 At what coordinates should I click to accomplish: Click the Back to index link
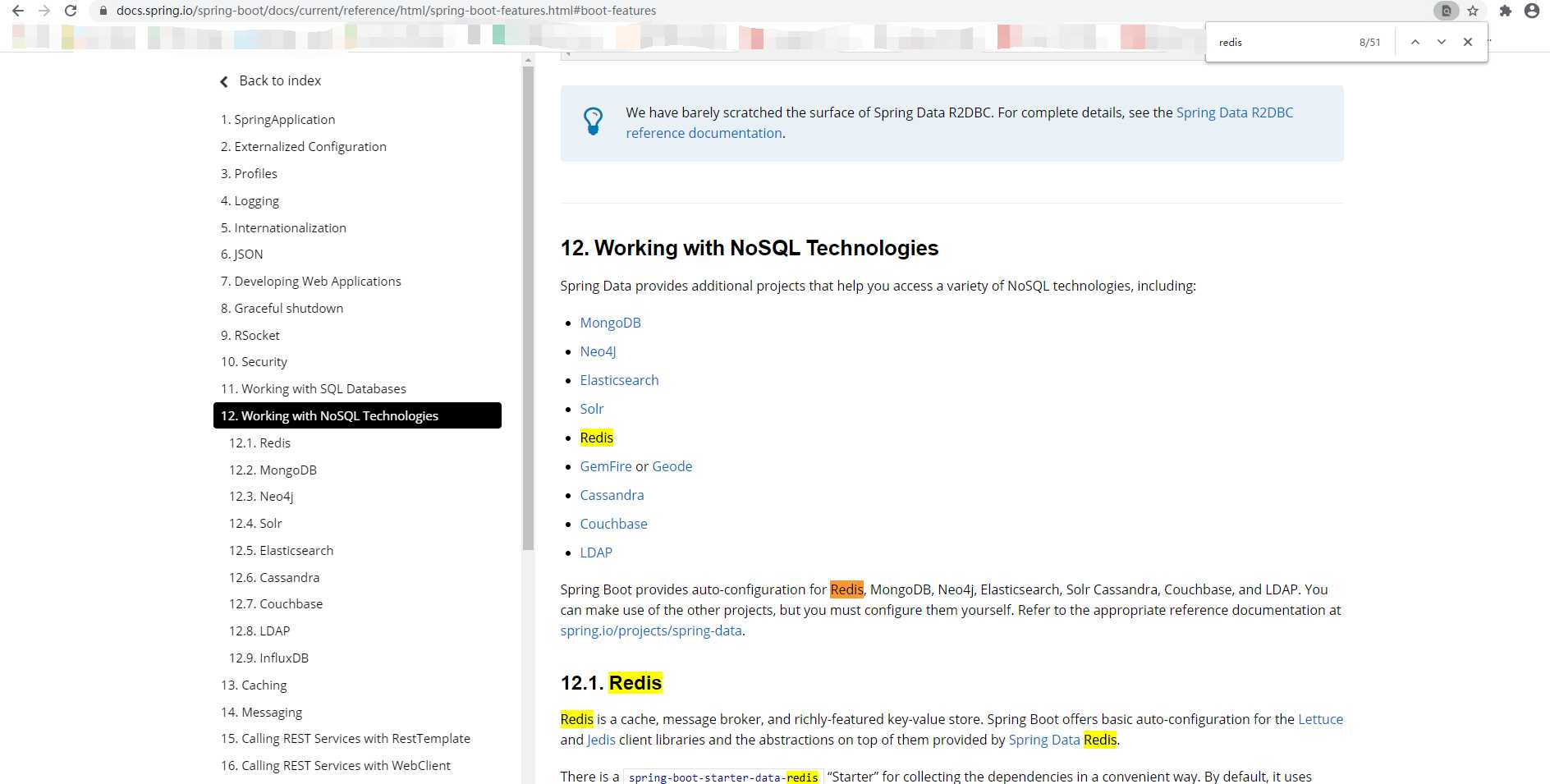tap(280, 80)
